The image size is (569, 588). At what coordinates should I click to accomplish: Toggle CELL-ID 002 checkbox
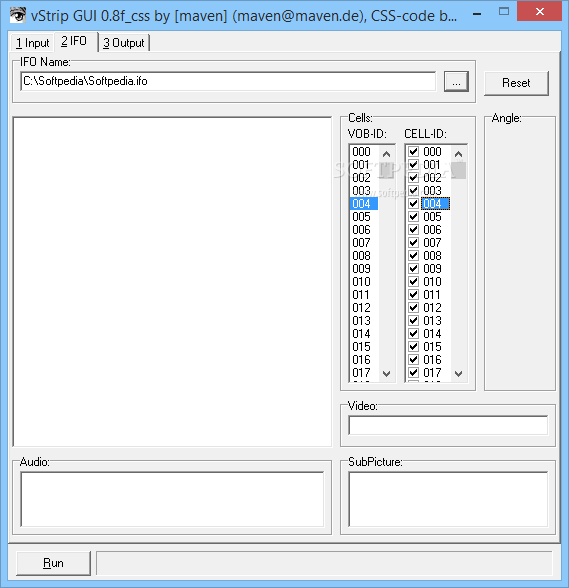[x=413, y=177]
